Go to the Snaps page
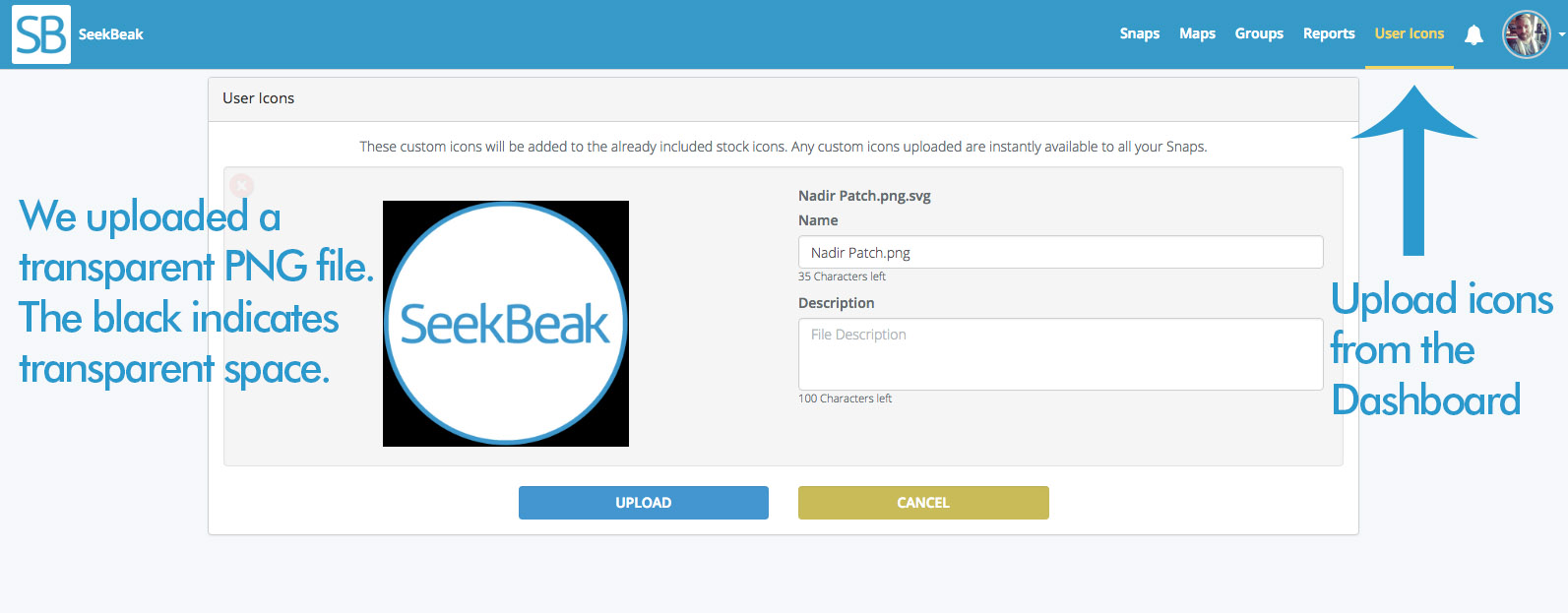The image size is (1568, 613). [x=1140, y=33]
